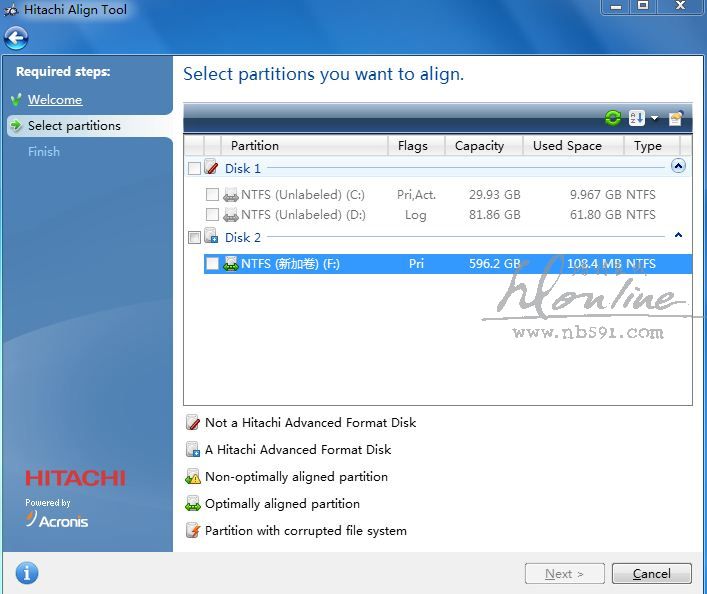Sort by the Flags column header
Image resolution: width=707 pixels, height=594 pixels.
click(416, 146)
